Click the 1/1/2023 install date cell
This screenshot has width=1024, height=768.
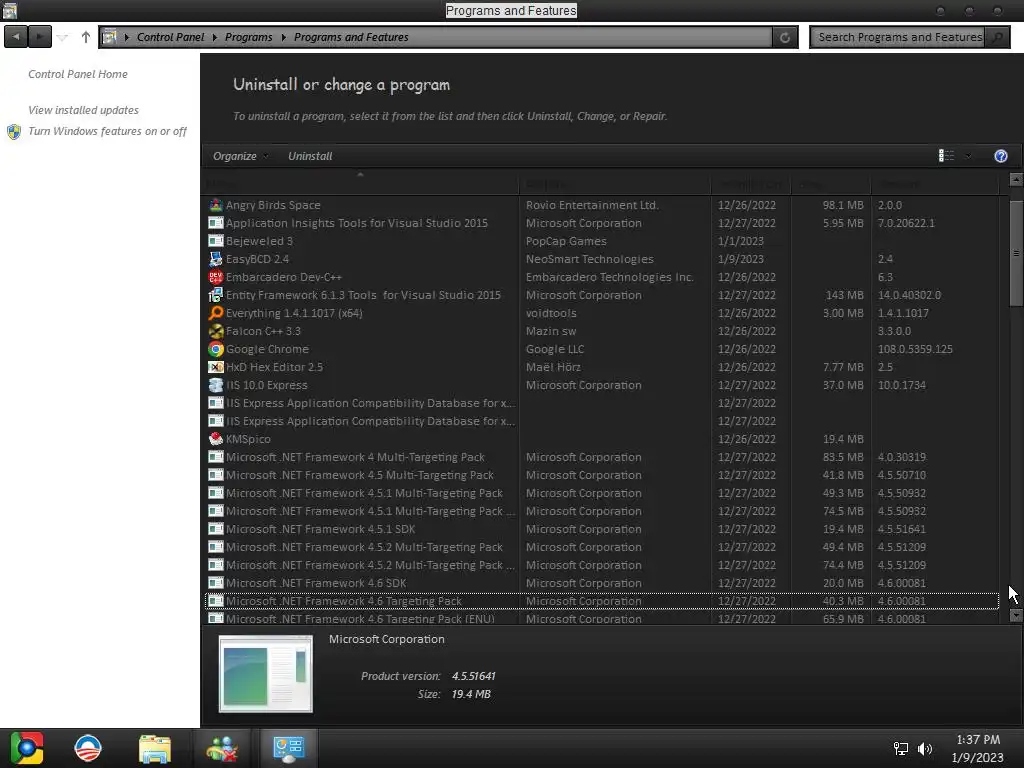pos(741,241)
